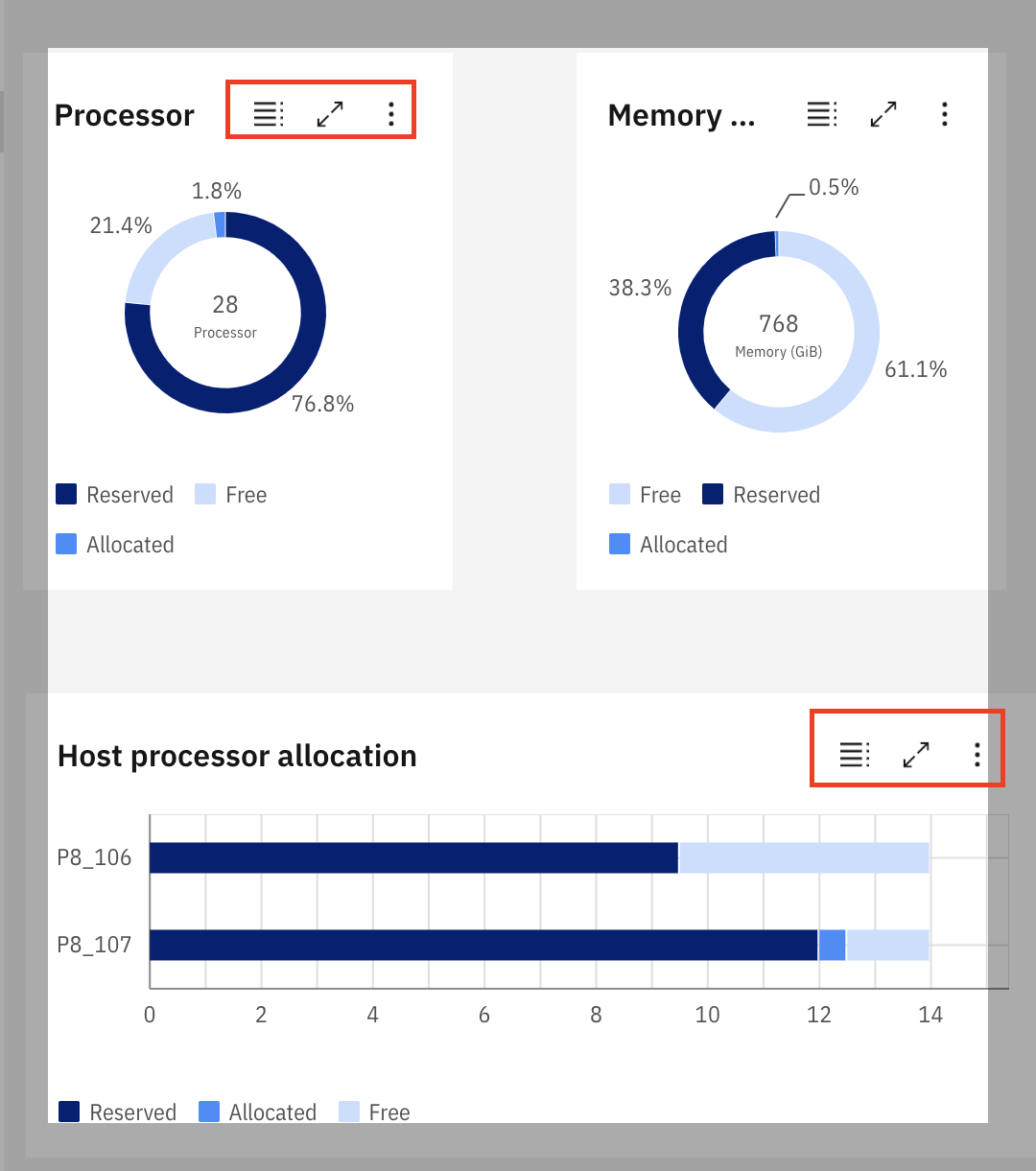Open the data table for Host processor allocation
Screen dimensions: 1036x1171
(854, 755)
